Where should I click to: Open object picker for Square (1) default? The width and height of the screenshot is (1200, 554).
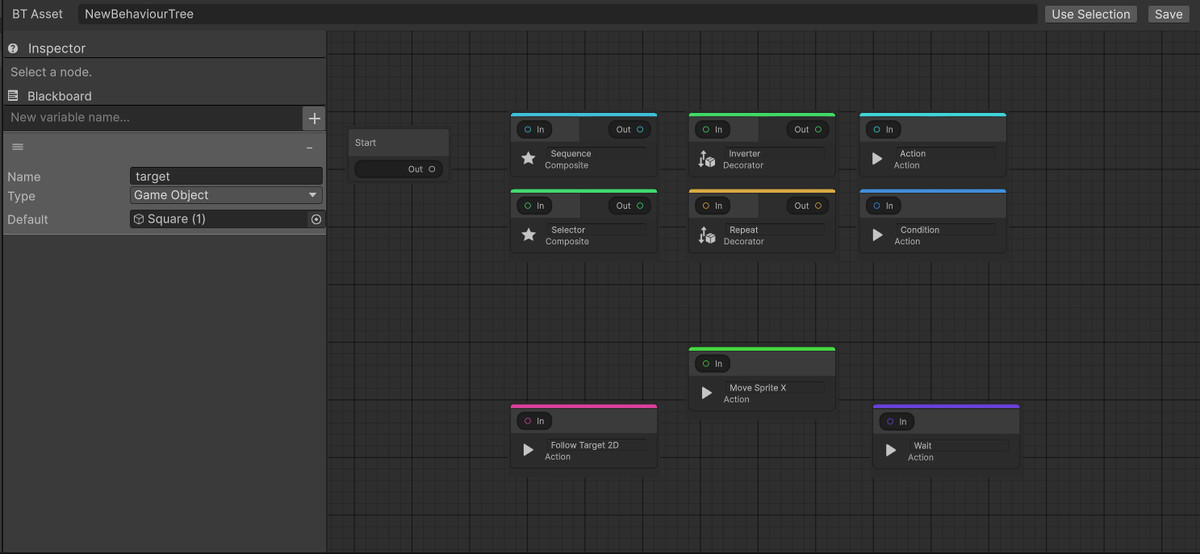(x=316, y=219)
